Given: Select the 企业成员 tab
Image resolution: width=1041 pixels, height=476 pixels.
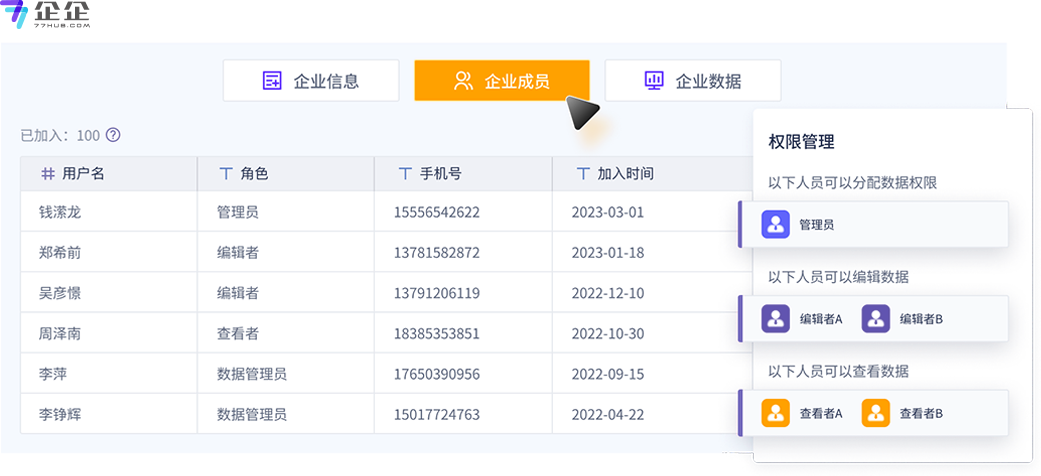Looking at the screenshot, I should pyautogui.click(x=502, y=81).
